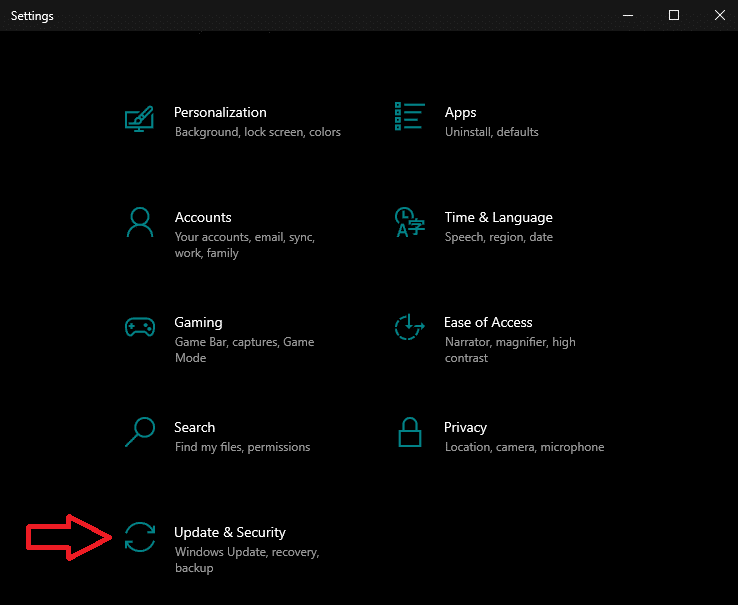Open Update & Security title text

point(230,533)
